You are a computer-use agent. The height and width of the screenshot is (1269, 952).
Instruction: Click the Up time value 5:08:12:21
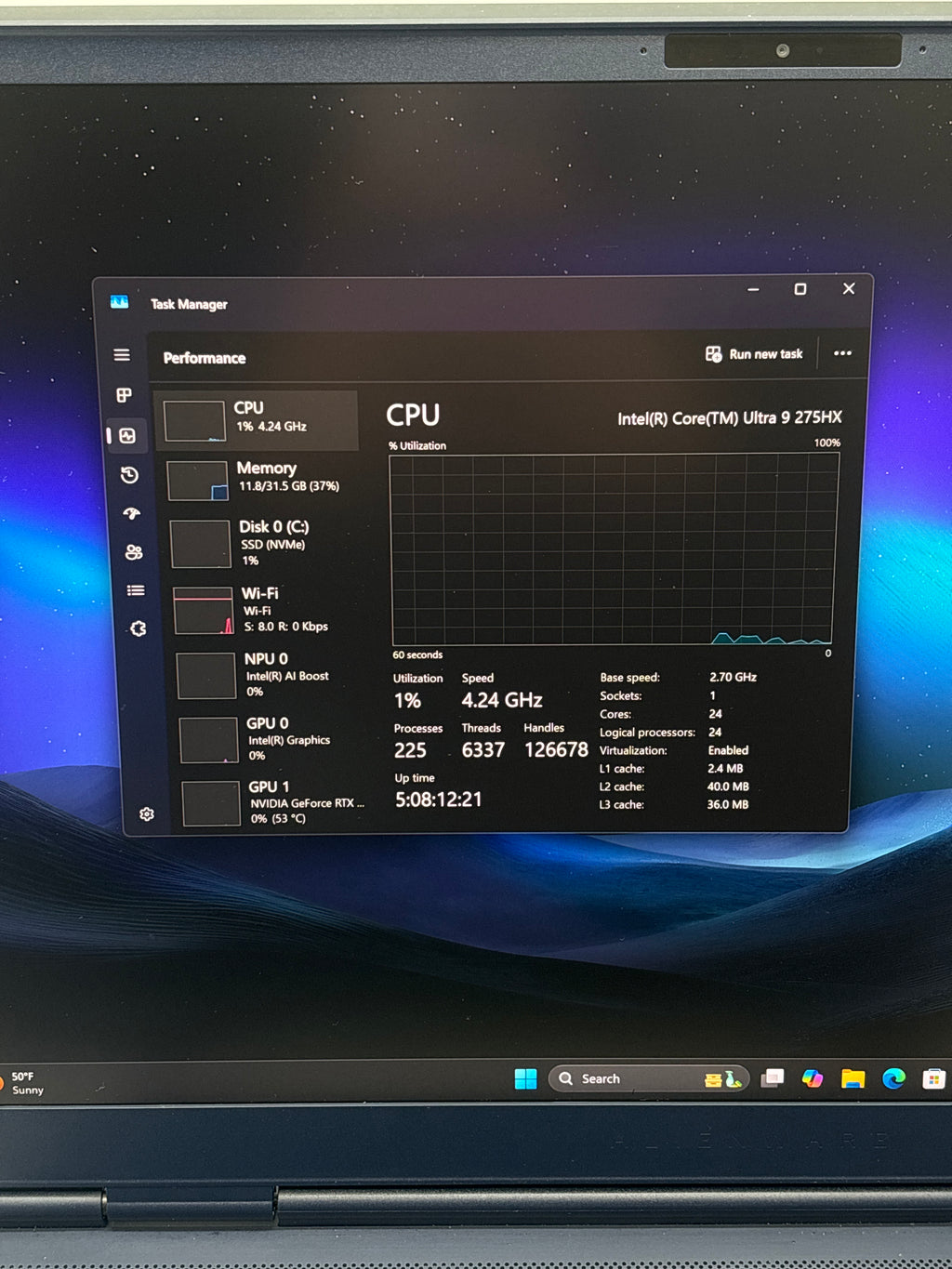pos(439,800)
